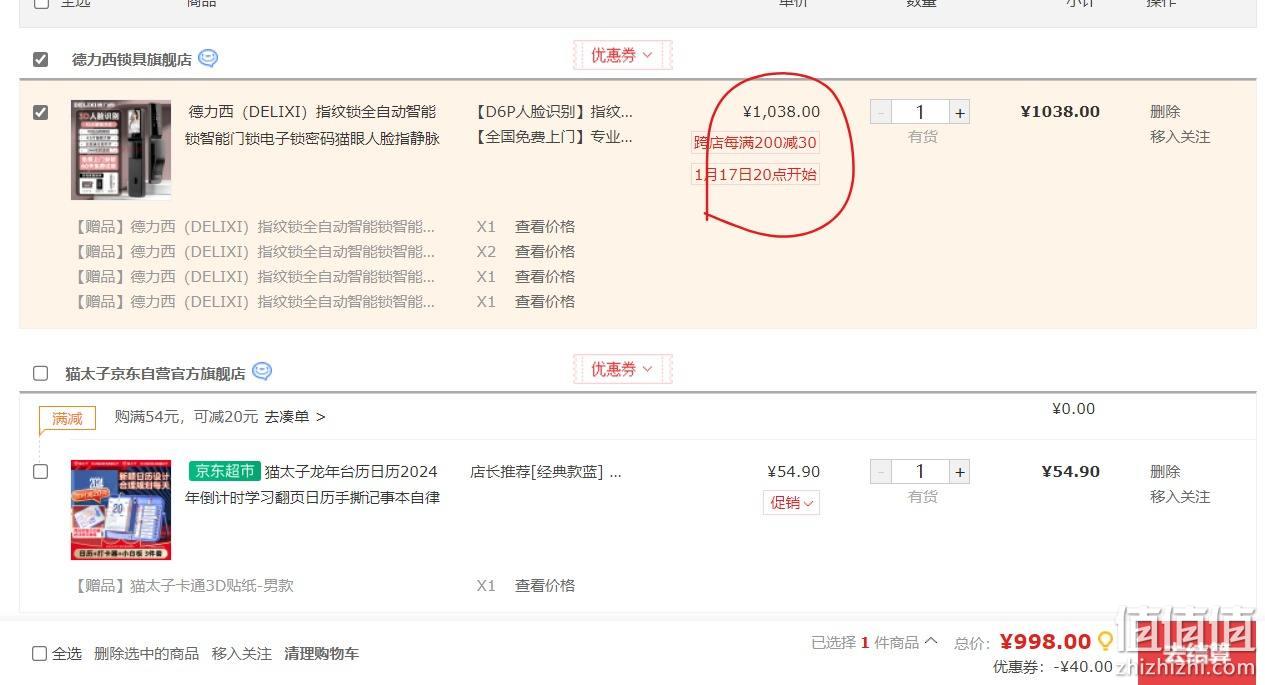The image size is (1265, 685).
Task: Click the ¥998.00 total price
Action: click(x=1045, y=642)
